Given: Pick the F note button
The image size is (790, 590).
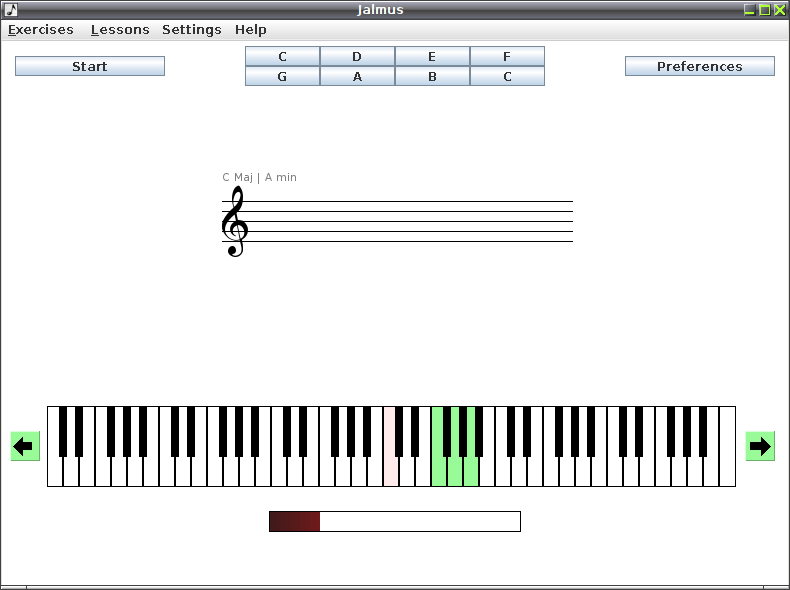Looking at the screenshot, I should (507, 56).
